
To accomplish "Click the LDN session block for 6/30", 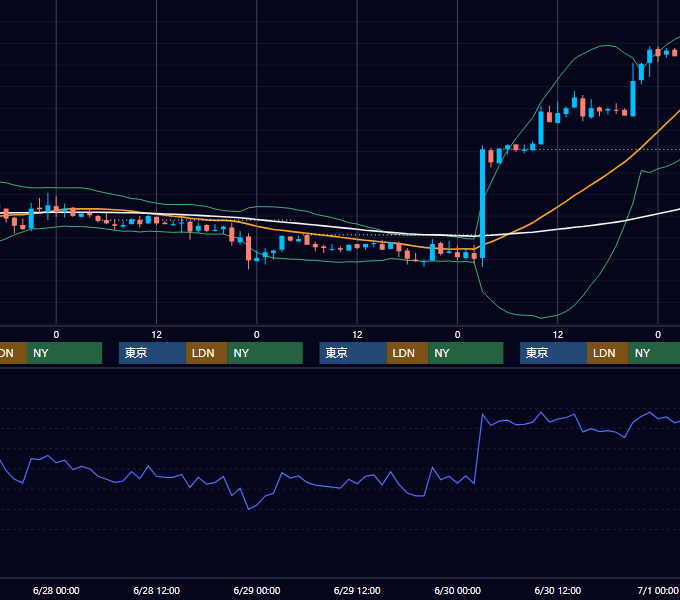I will coord(608,353).
